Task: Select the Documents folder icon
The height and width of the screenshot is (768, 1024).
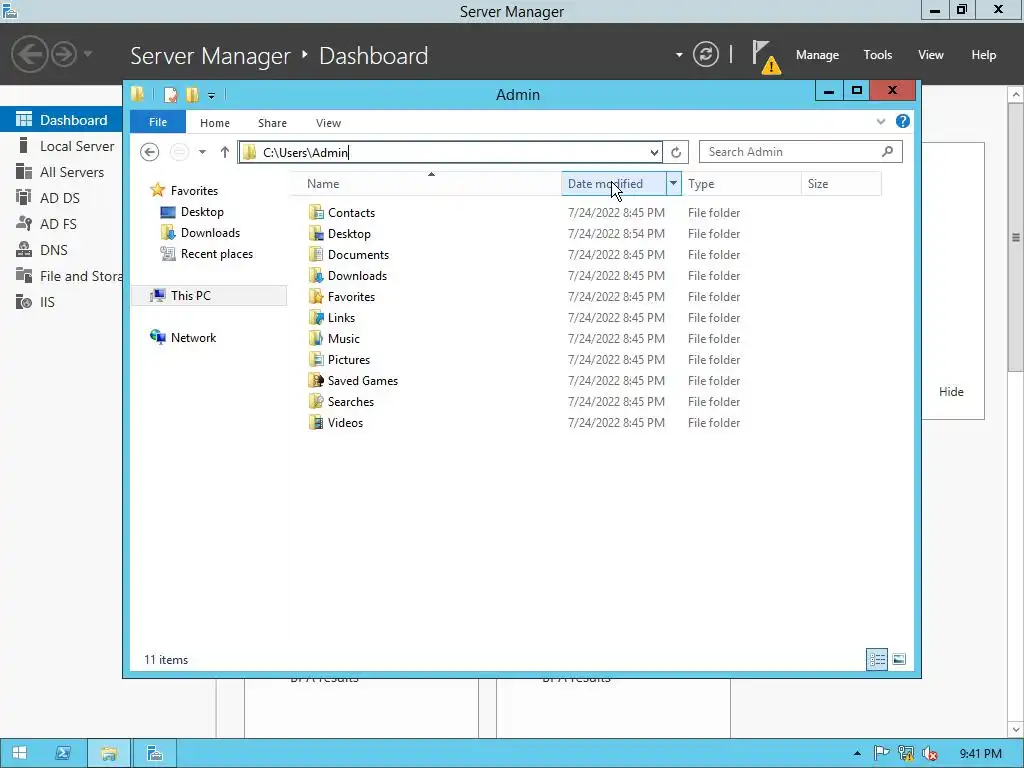Action: point(316,254)
